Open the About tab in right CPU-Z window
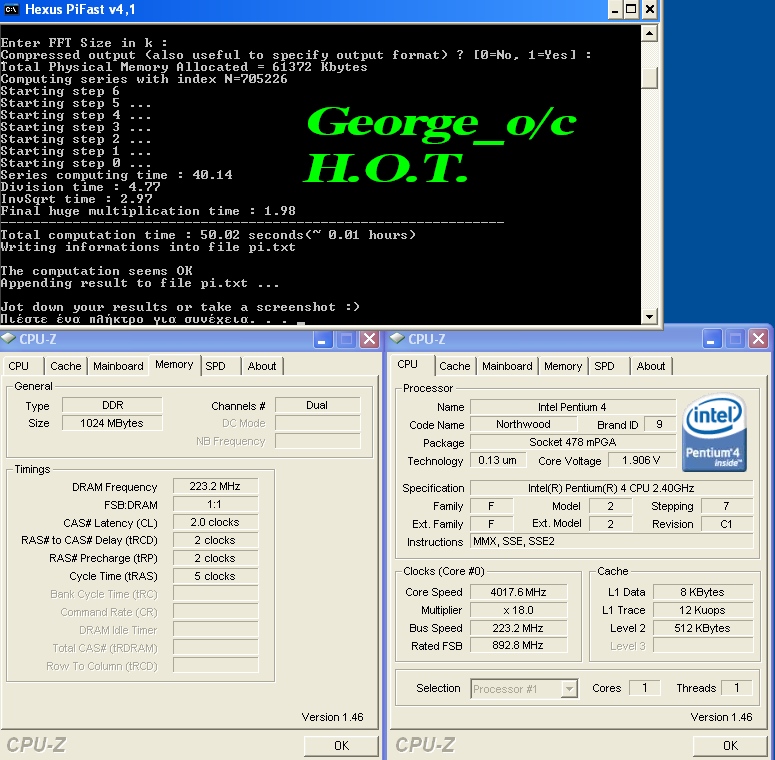 pos(651,366)
